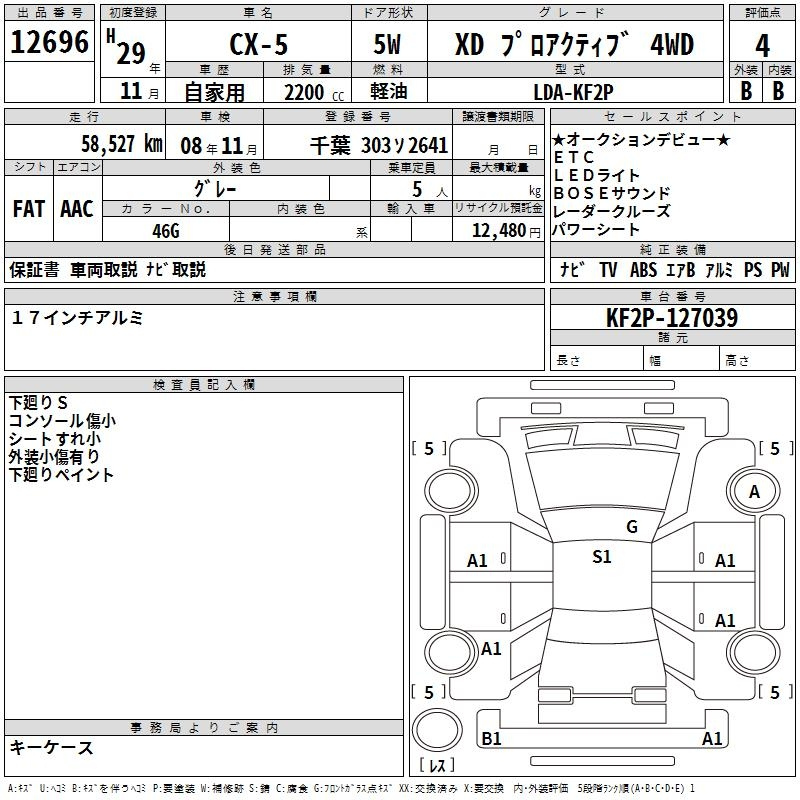Select the B grade under 外装
The image size is (800, 800).
tap(746, 91)
